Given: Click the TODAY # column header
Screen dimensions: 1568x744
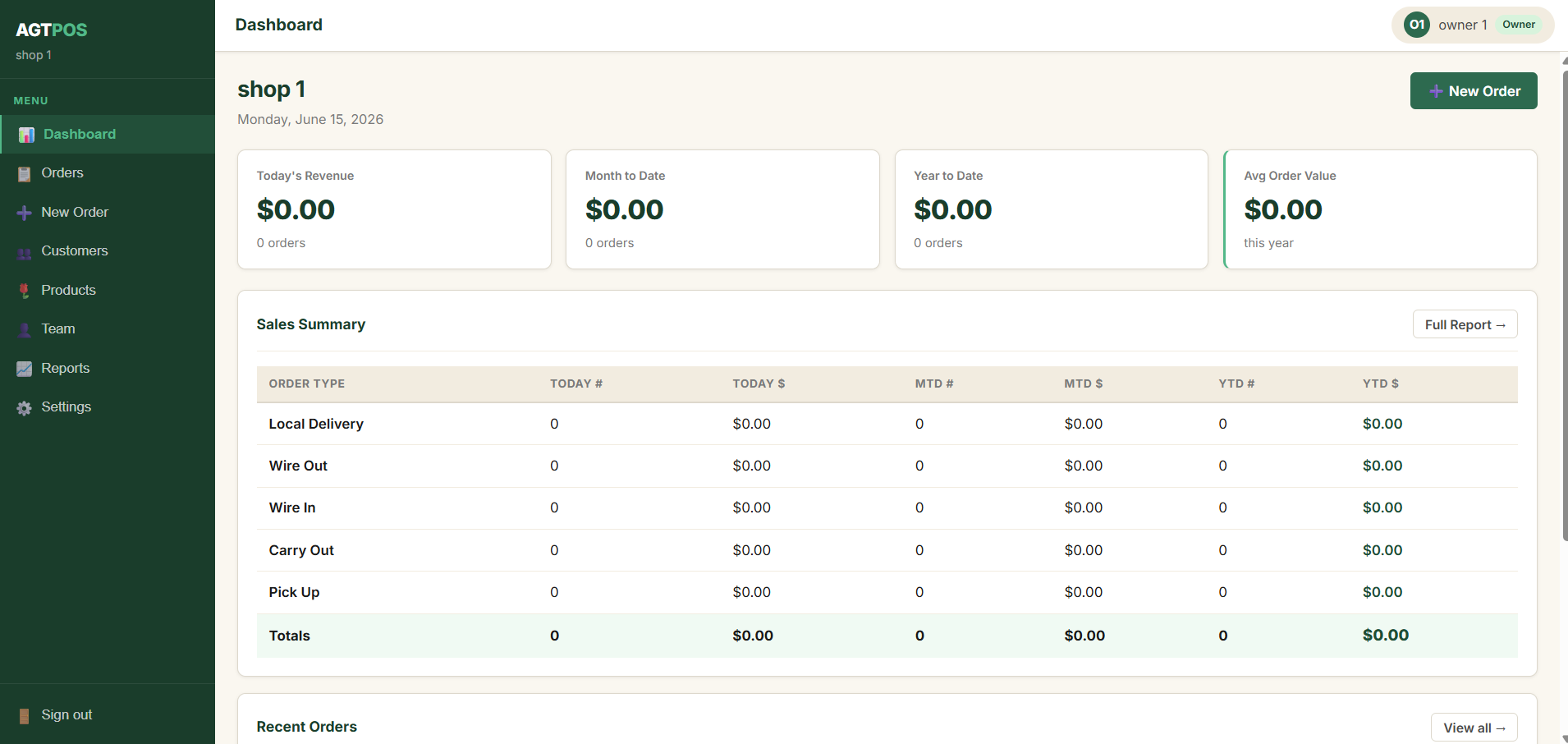Looking at the screenshot, I should (x=576, y=383).
